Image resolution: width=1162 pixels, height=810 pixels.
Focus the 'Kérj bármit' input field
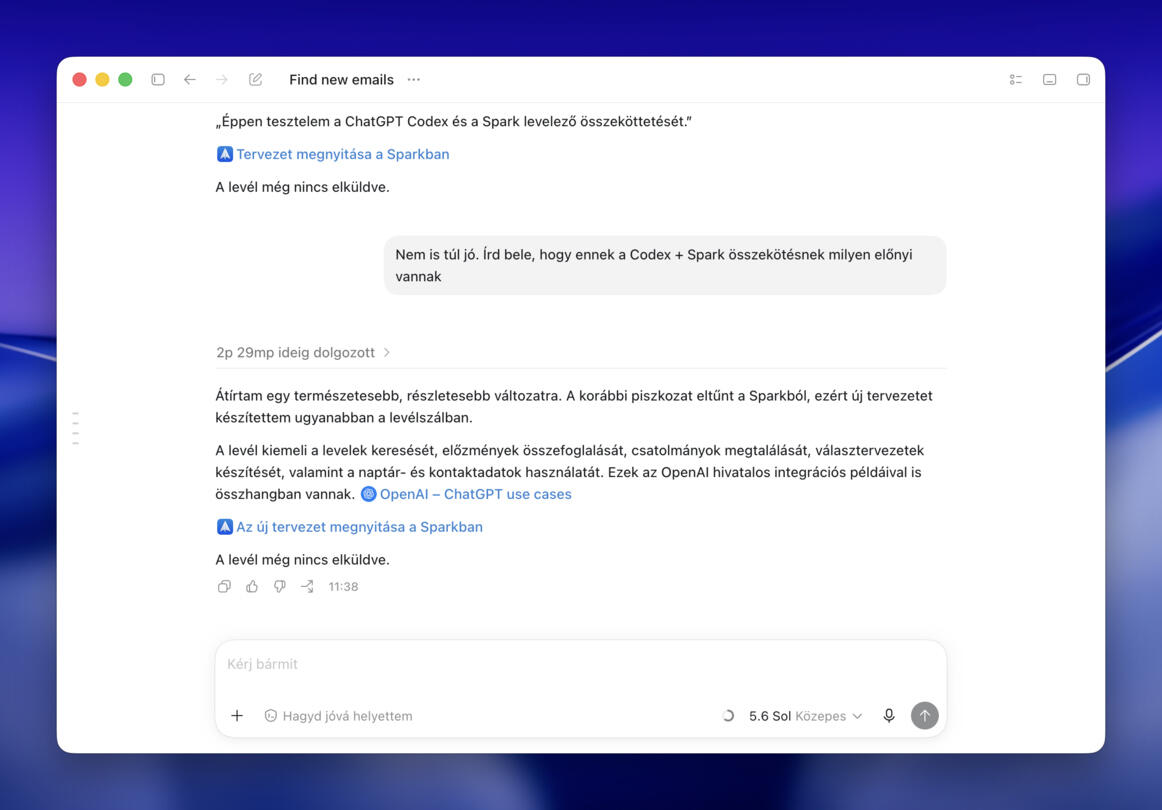tap(580, 664)
